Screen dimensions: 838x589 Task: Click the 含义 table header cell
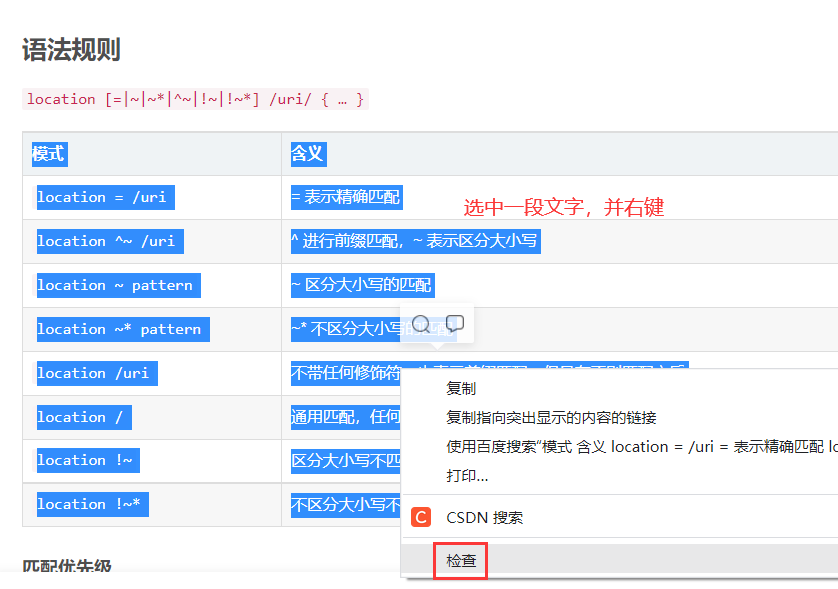click(x=308, y=153)
